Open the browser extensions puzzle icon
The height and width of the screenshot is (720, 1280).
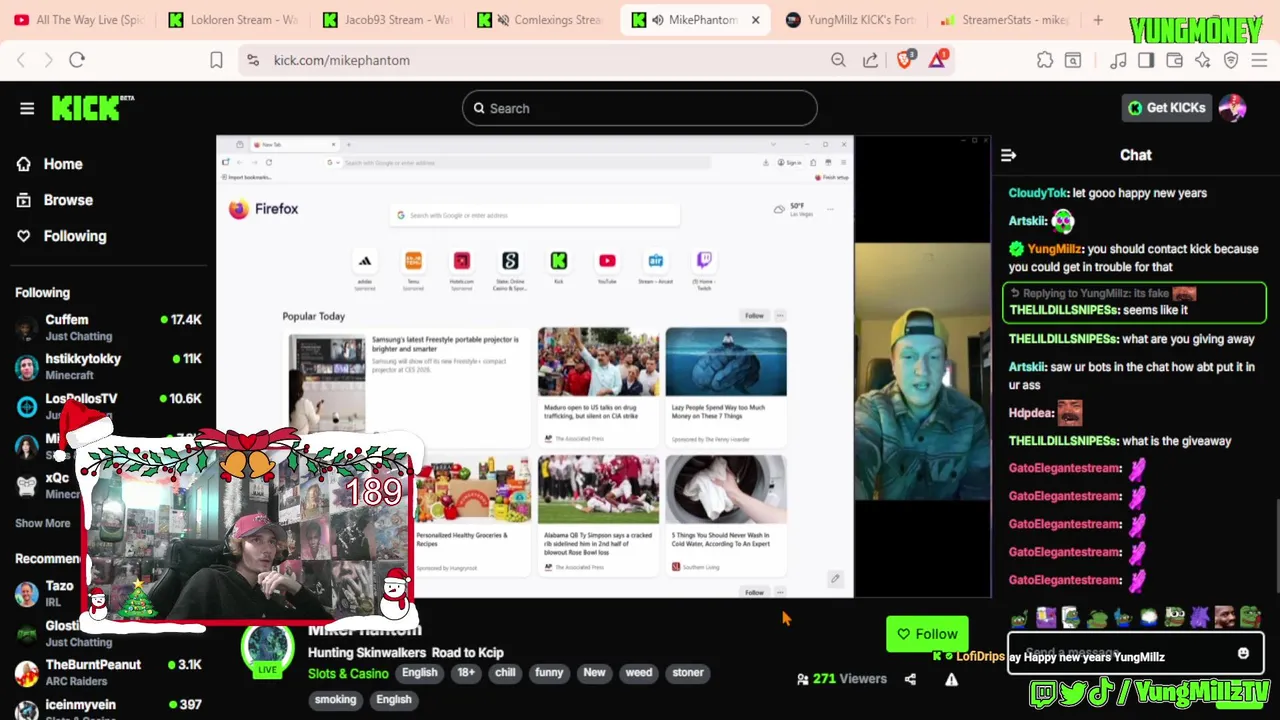[x=1045, y=60]
